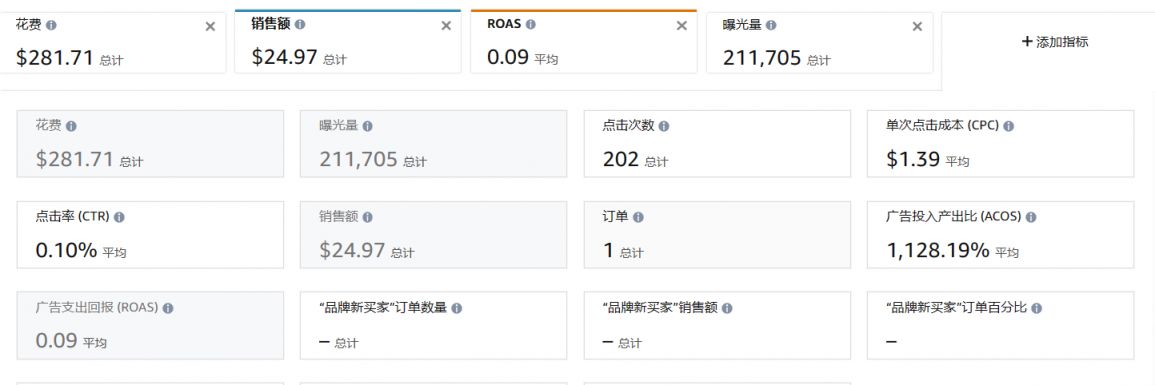Open info icon in grid 销售额 tile
This screenshot has width=1155, height=385.
[368, 217]
